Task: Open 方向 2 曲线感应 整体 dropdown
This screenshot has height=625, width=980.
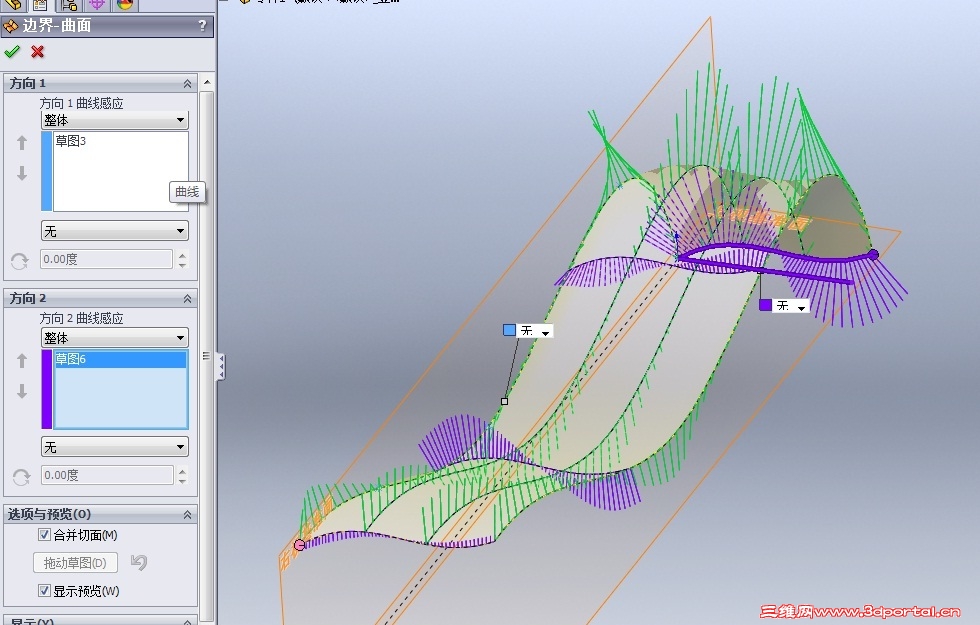Action: (x=114, y=338)
